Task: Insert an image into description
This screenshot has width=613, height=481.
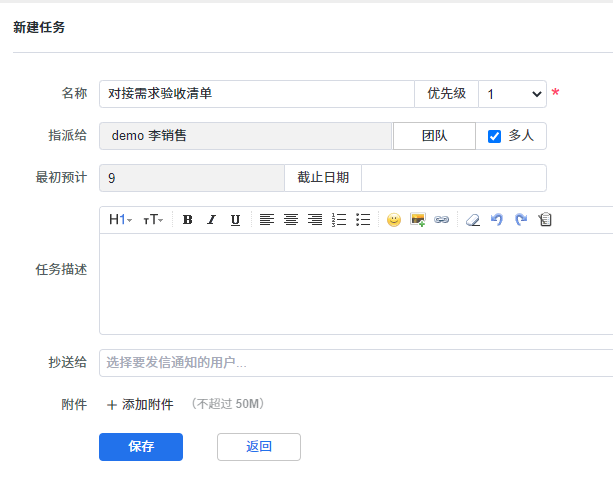Action: (418, 220)
